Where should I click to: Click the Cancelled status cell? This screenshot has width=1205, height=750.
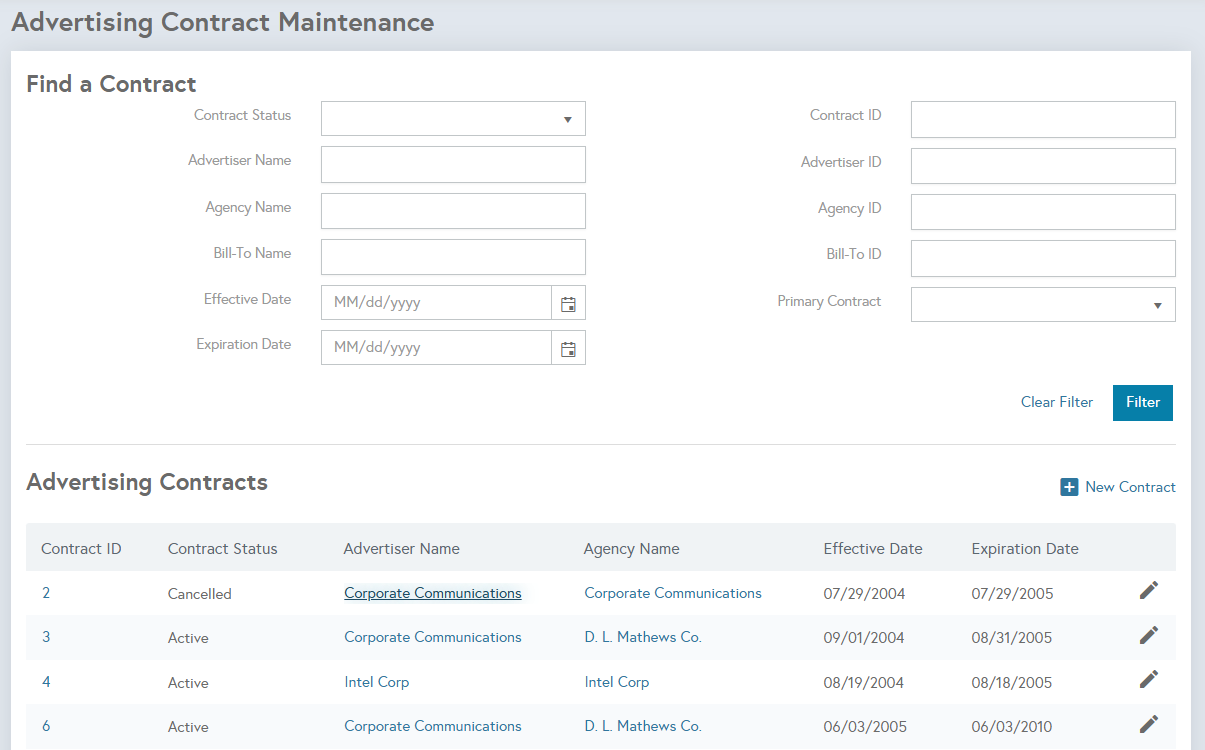(200, 594)
